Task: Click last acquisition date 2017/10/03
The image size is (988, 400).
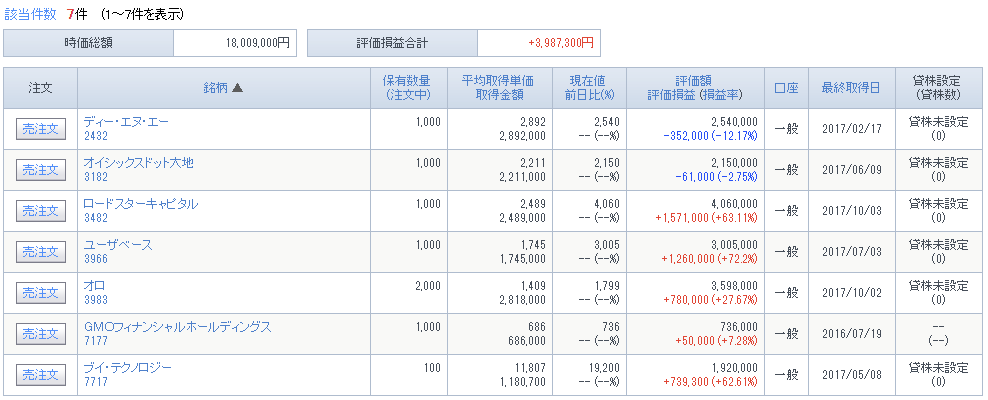Action: (852, 210)
